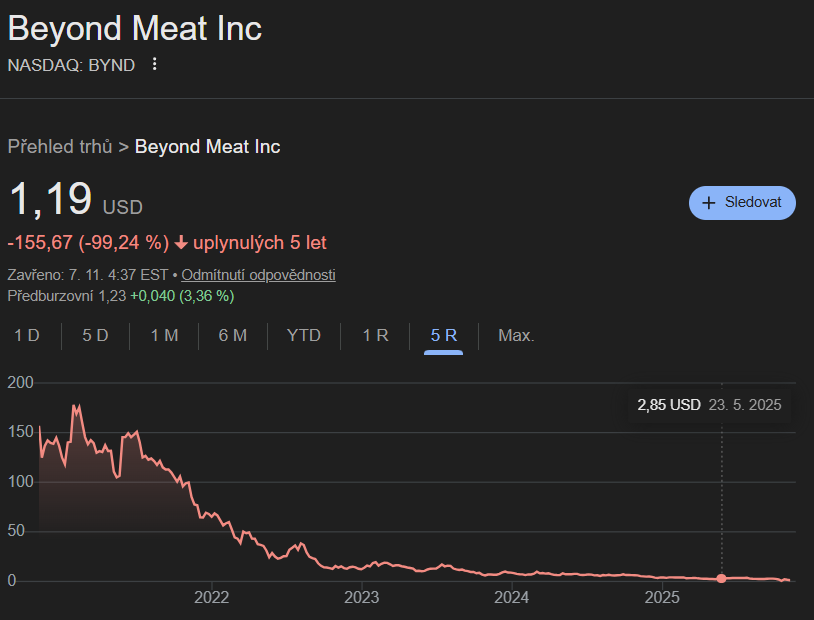This screenshot has height=620, width=814.
Task: Open the Odmítnutí odpovědnosti link
Action: pos(258,275)
